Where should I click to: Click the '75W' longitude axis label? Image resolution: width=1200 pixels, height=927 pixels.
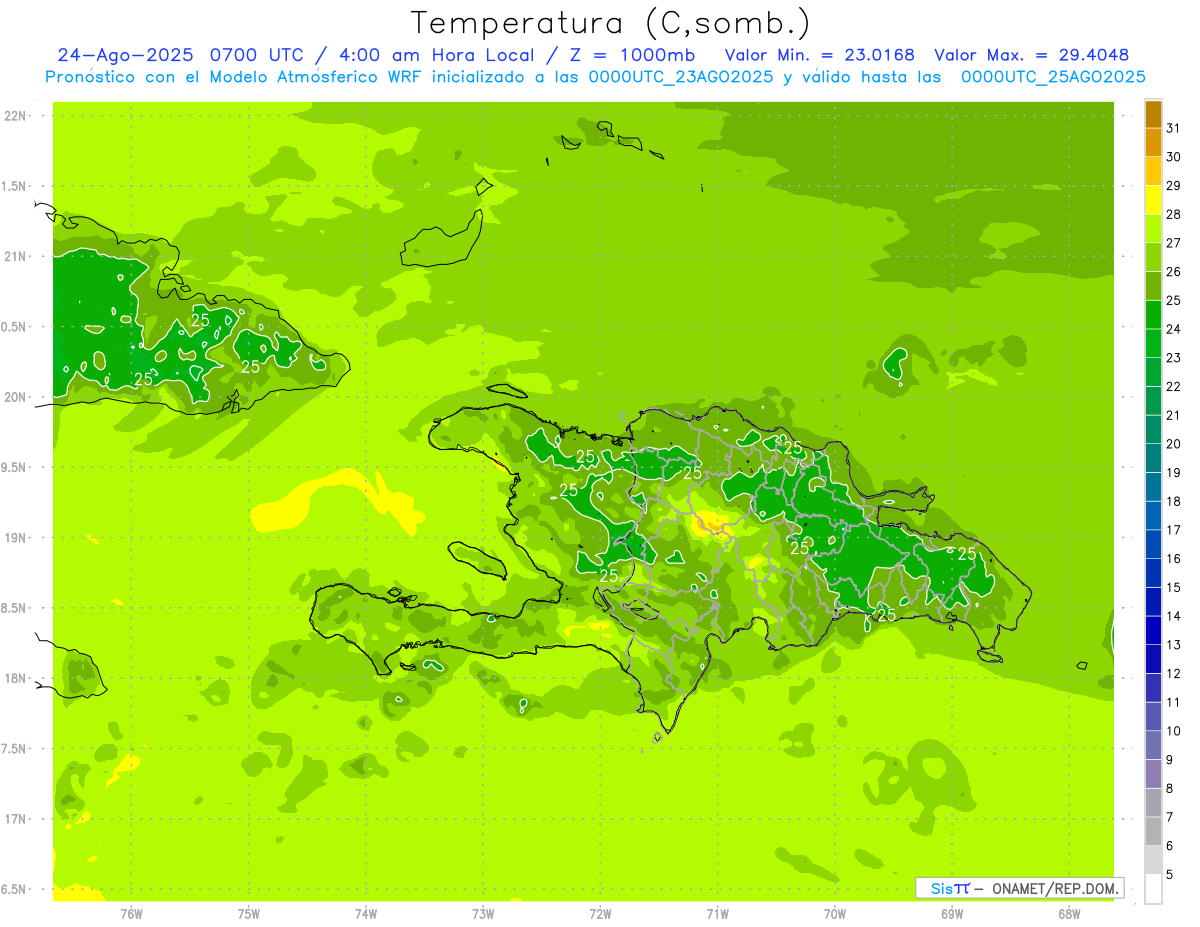tap(249, 913)
